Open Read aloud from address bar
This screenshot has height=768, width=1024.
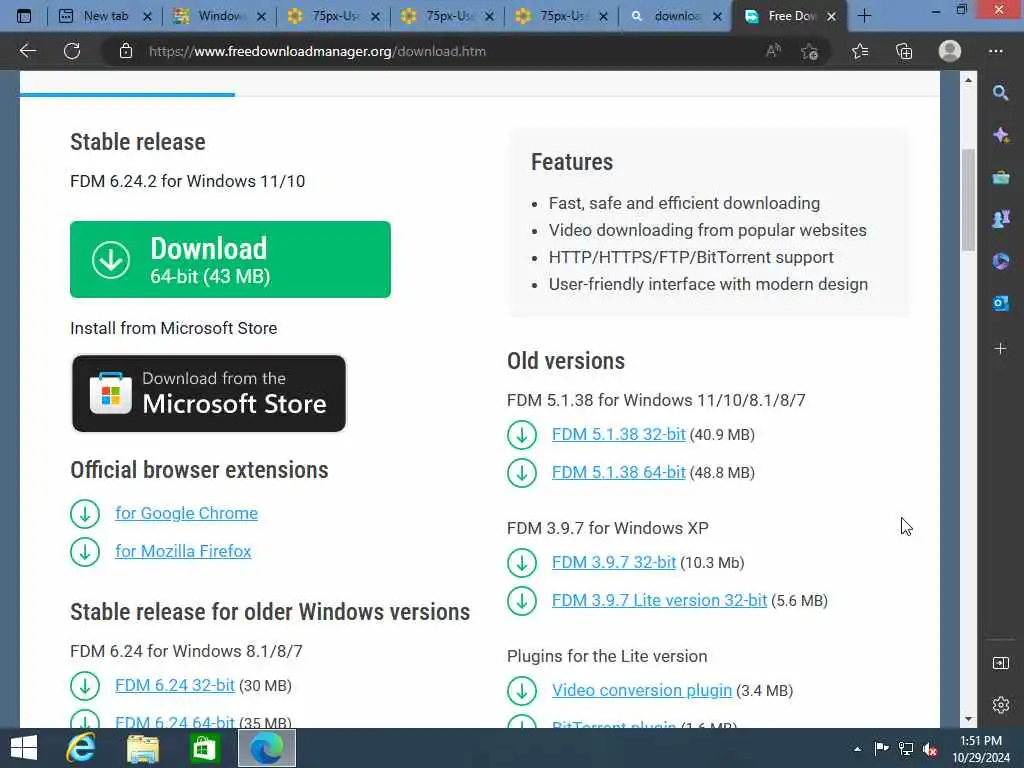(x=773, y=51)
